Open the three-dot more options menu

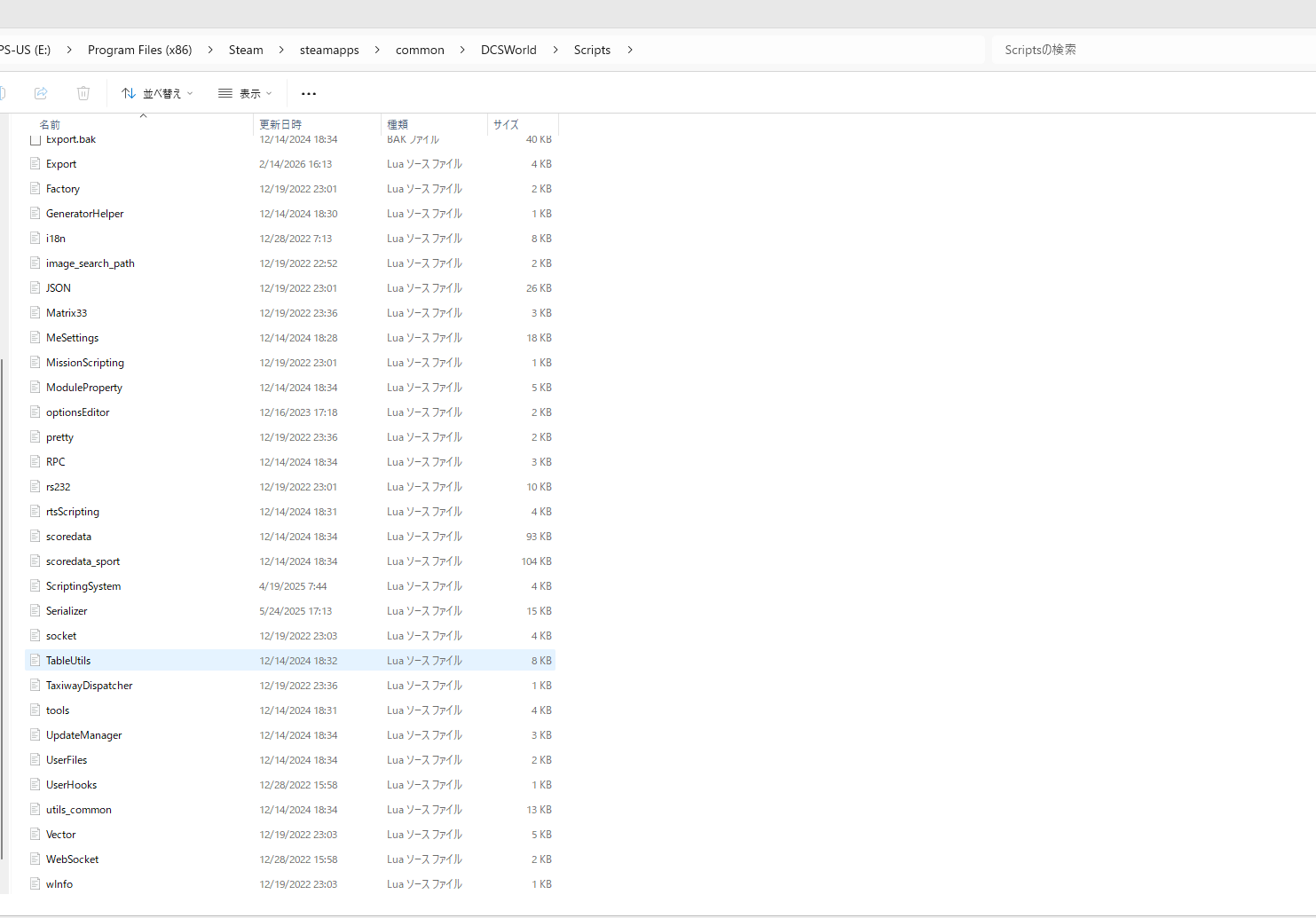(x=309, y=93)
